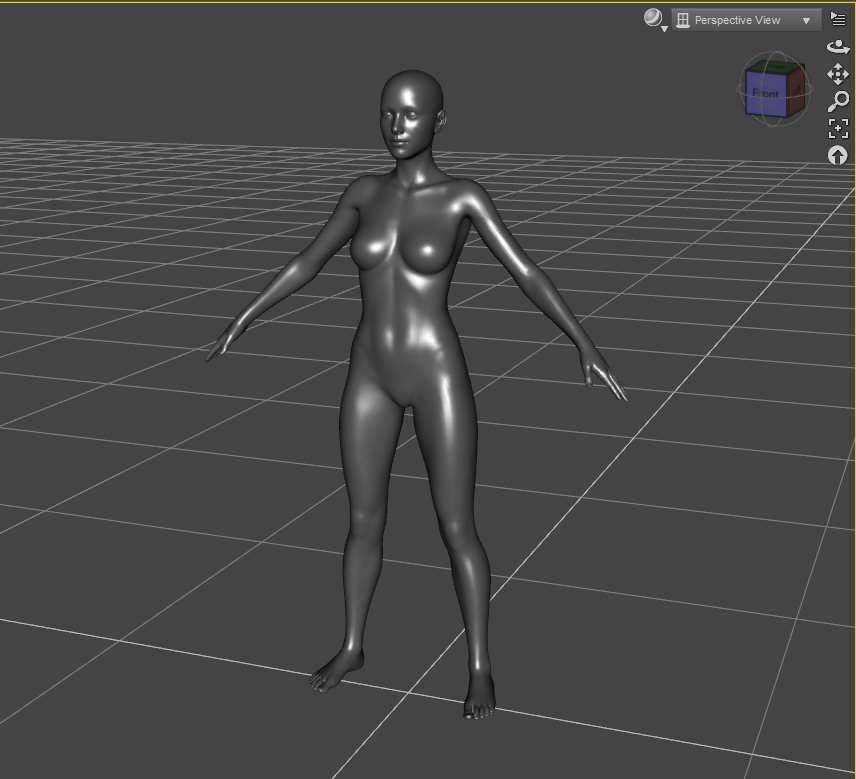Image resolution: width=856 pixels, height=779 pixels.
Task: Select the pan camera arrows control
Action: coord(838,74)
